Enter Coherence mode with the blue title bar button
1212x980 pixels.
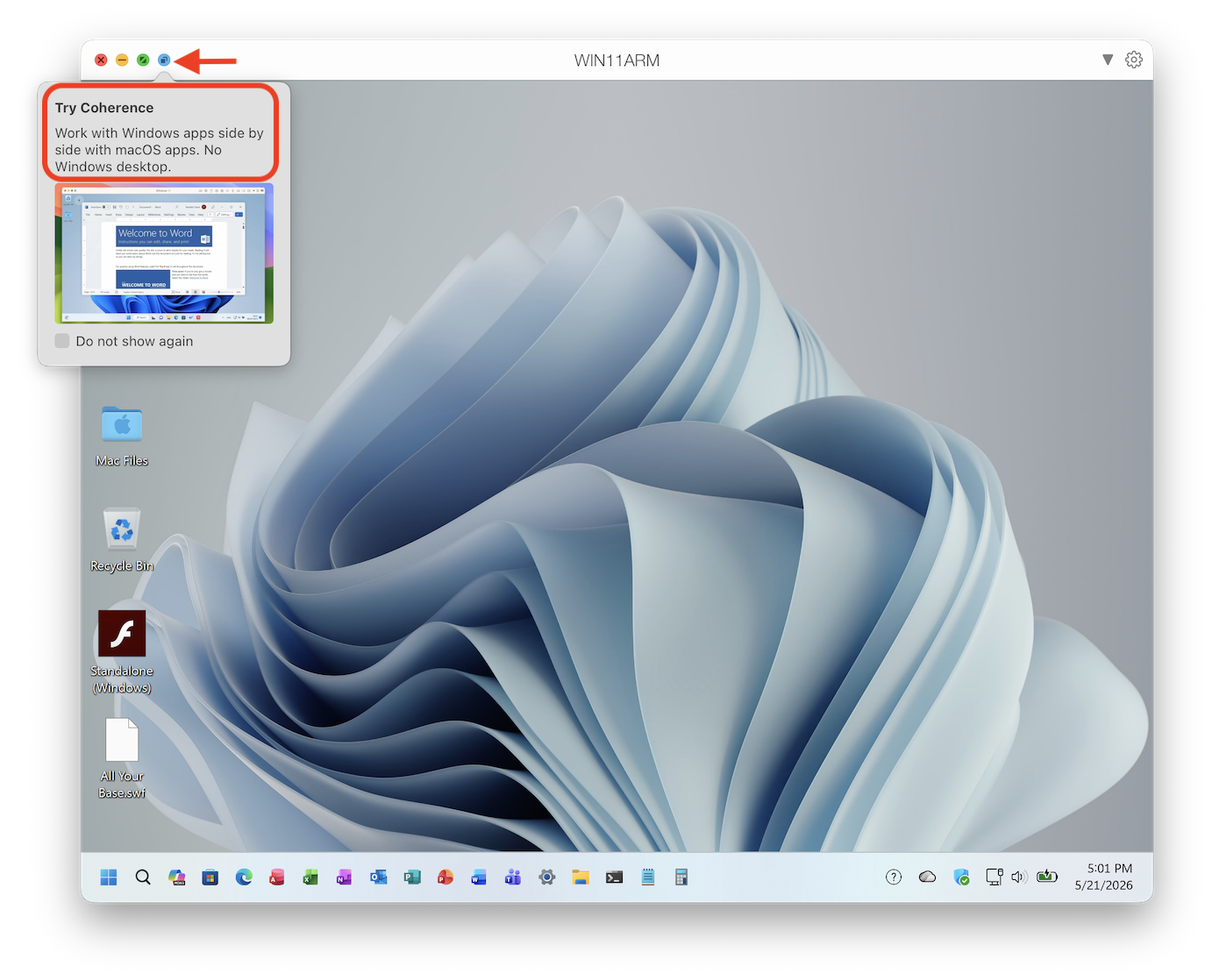point(164,60)
